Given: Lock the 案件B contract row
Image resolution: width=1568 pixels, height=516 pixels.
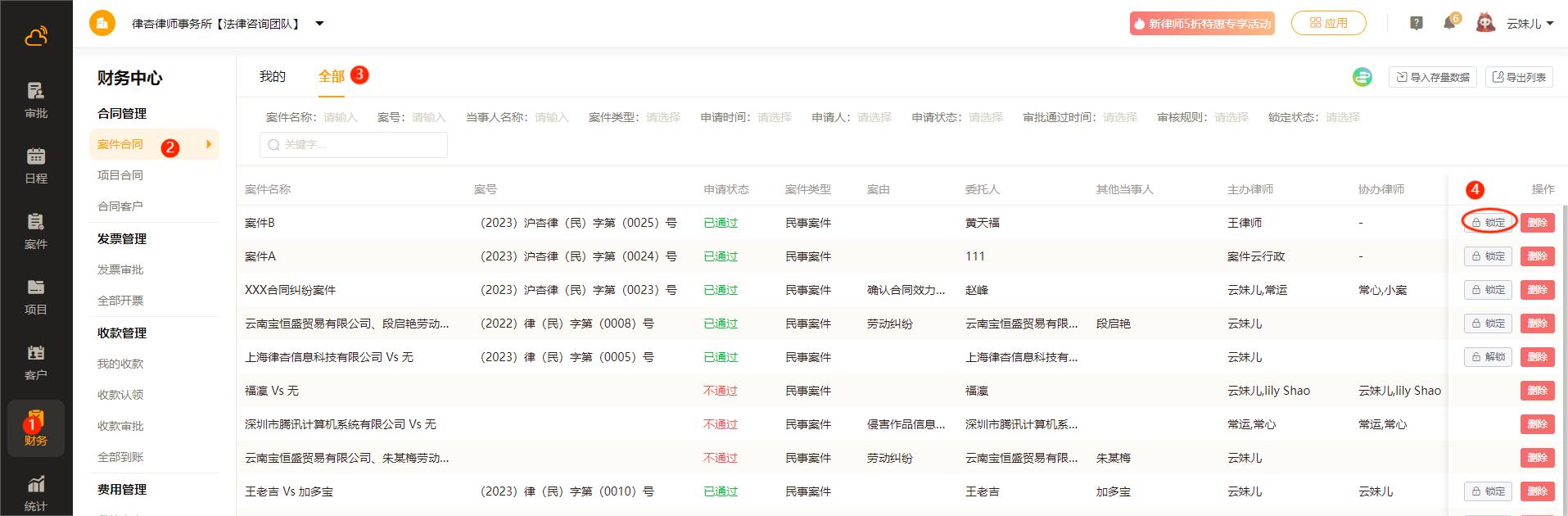Looking at the screenshot, I should 1488,223.
